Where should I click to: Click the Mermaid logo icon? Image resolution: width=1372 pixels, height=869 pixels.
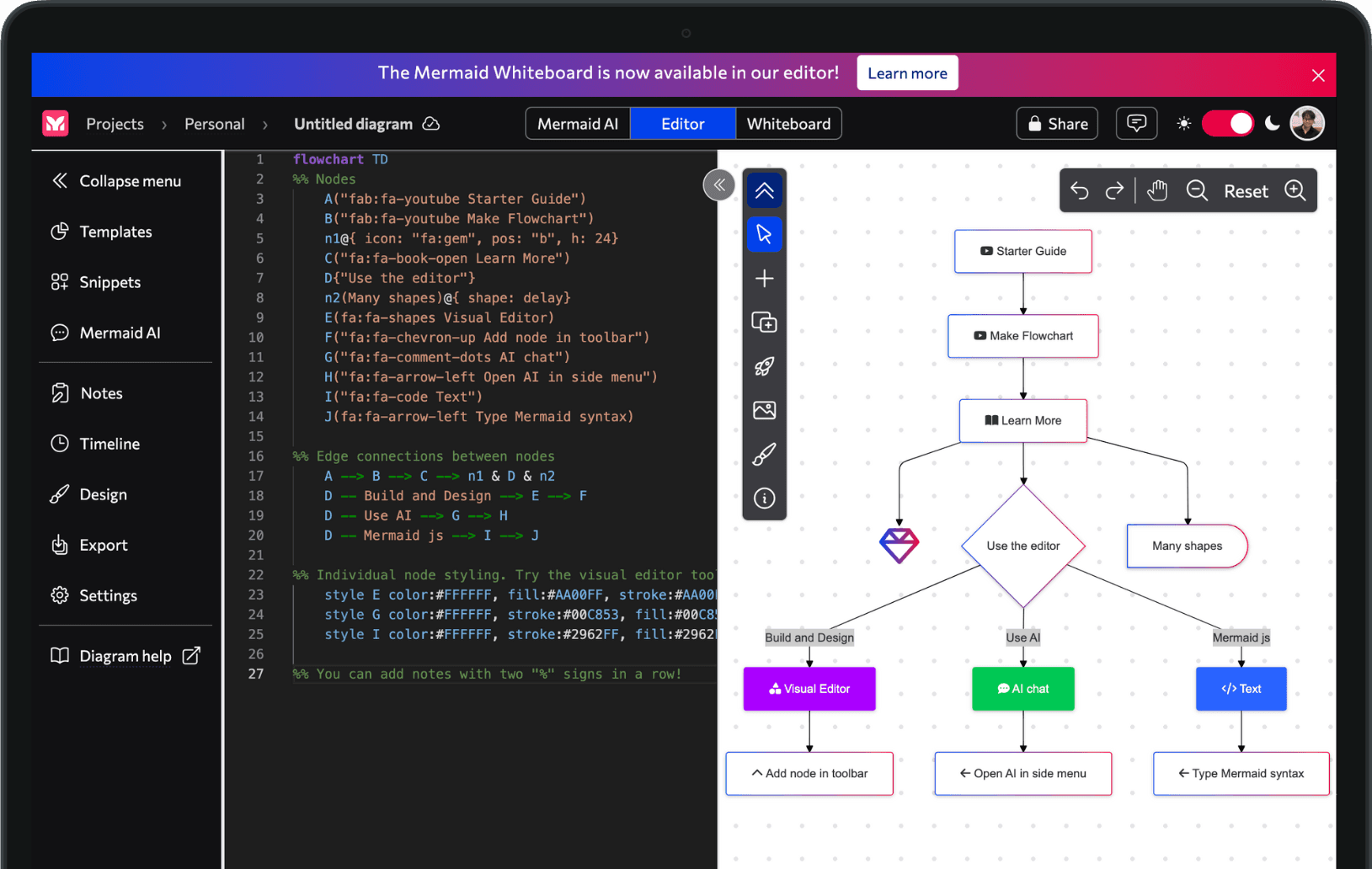click(56, 124)
